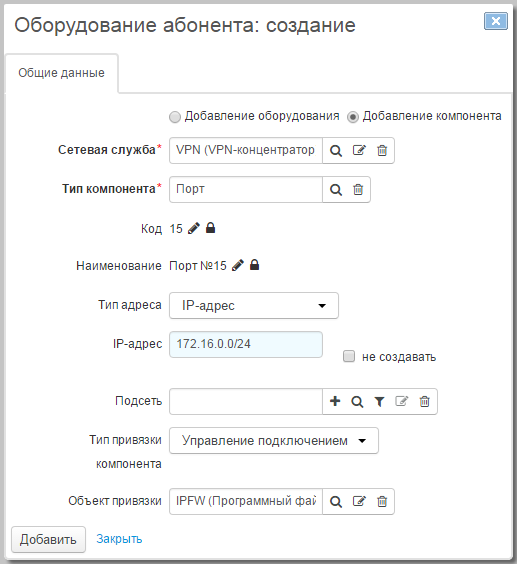Screen dimensions: 517x564
Task: Close the dialog with the X button
Action: point(496,21)
